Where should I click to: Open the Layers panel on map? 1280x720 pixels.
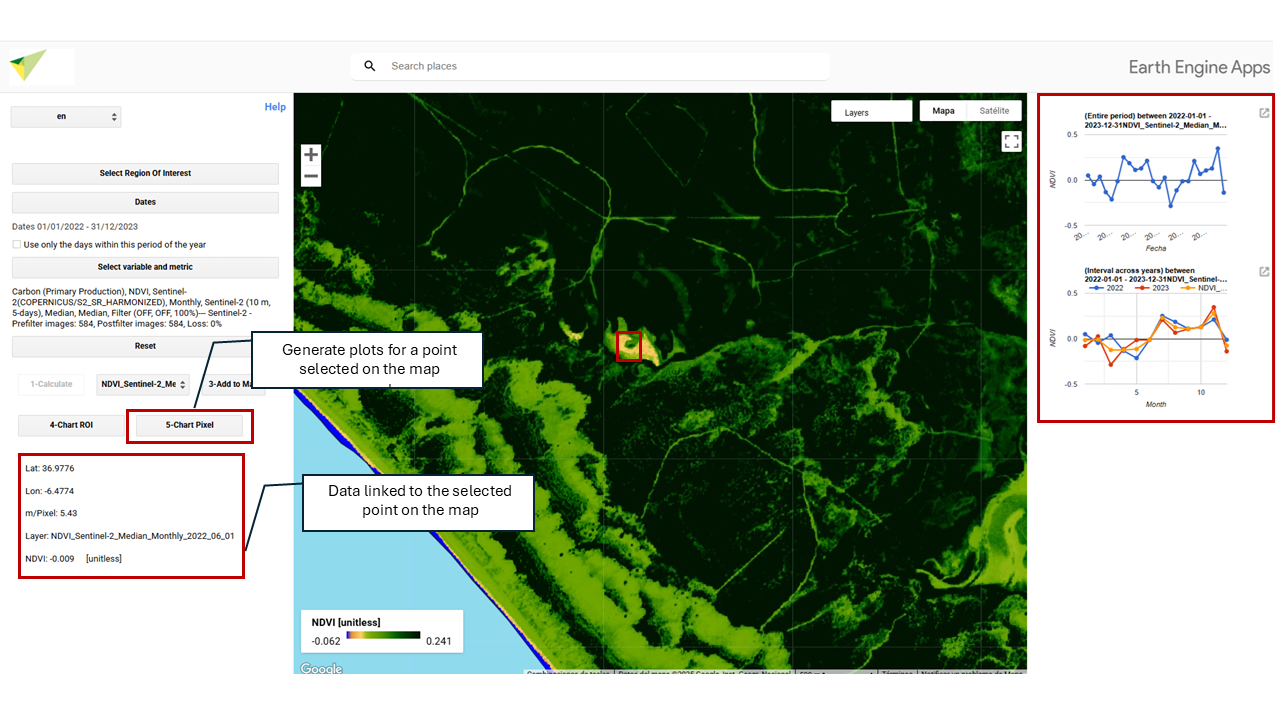(x=871, y=112)
